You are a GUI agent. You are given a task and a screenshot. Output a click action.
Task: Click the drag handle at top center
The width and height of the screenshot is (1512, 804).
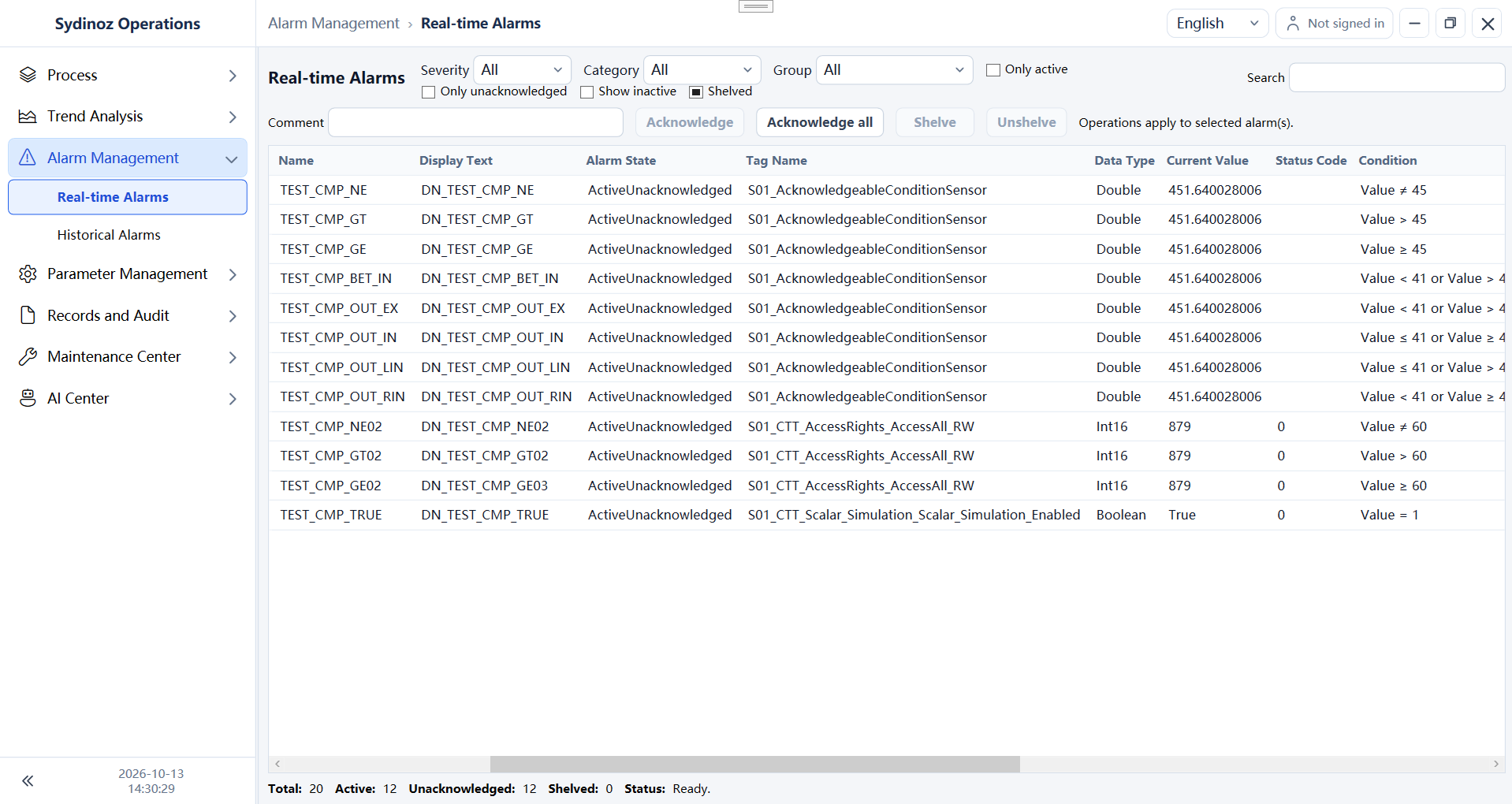pyautogui.click(x=756, y=6)
